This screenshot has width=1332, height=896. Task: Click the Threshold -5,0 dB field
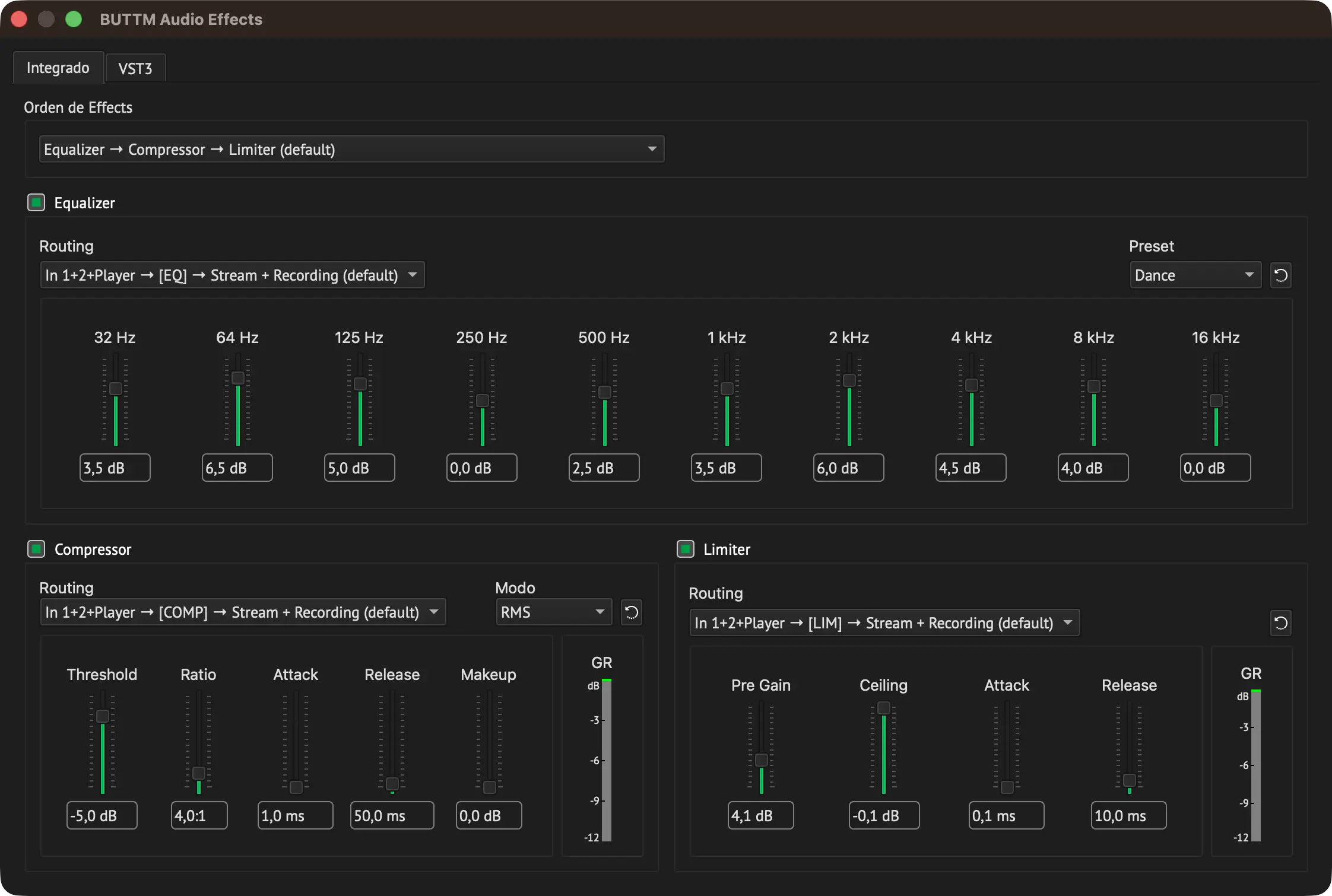[102, 815]
